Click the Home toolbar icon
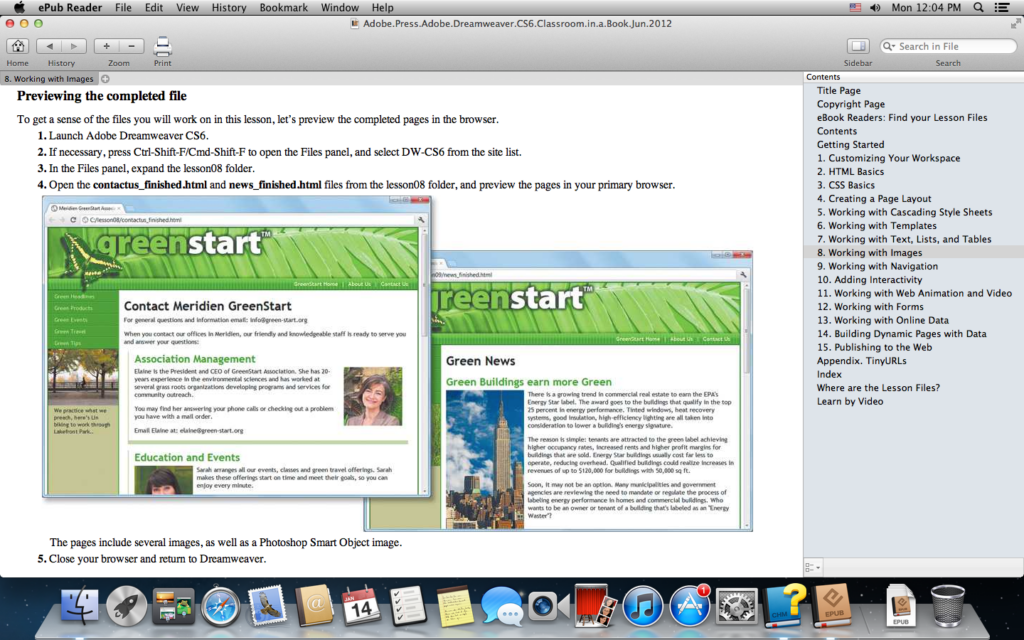The width and height of the screenshot is (1024, 640). pyautogui.click(x=18, y=46)
